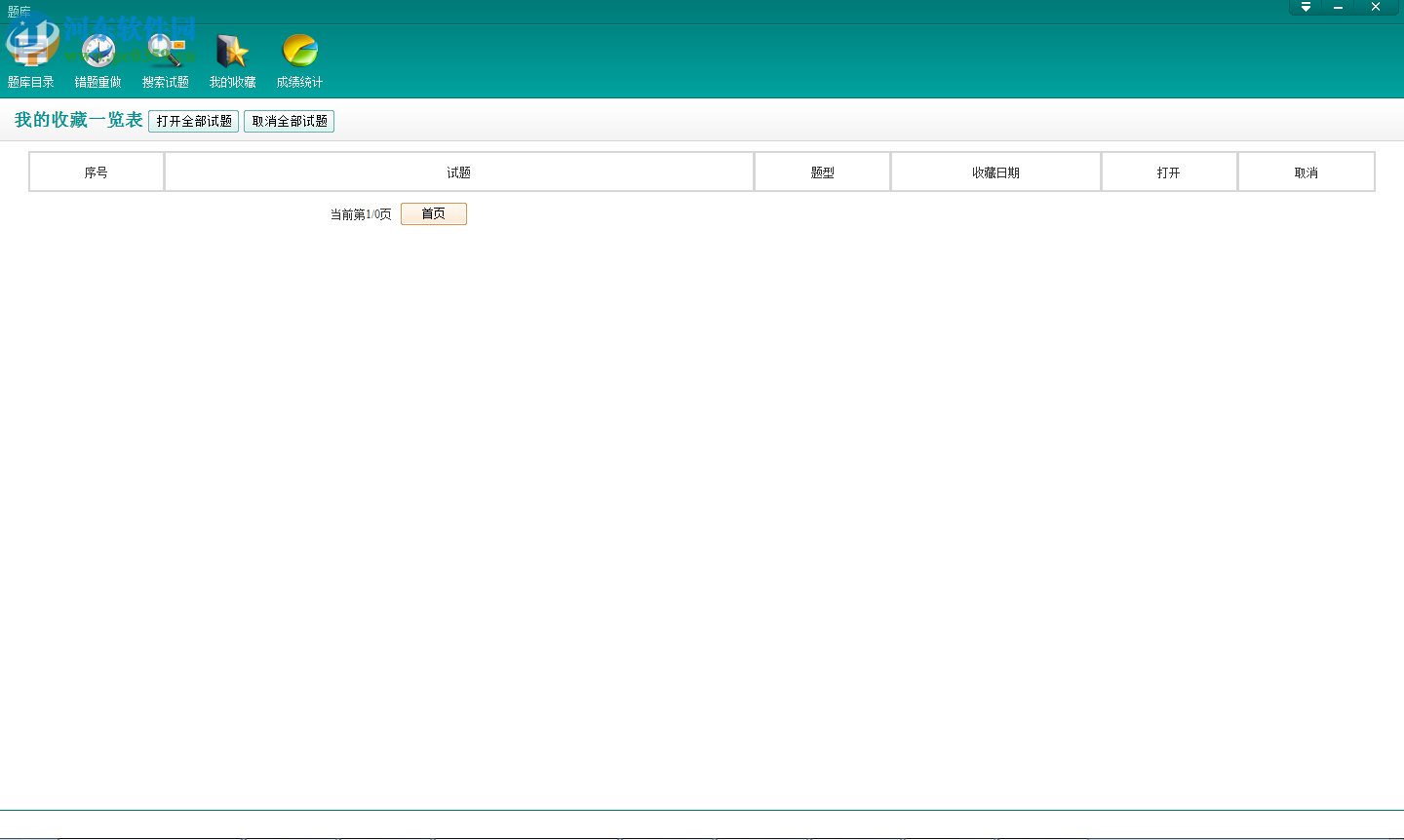1404x840 pixels.
Task: Open 我的收藏 favorites
Action: pos(233,60)
